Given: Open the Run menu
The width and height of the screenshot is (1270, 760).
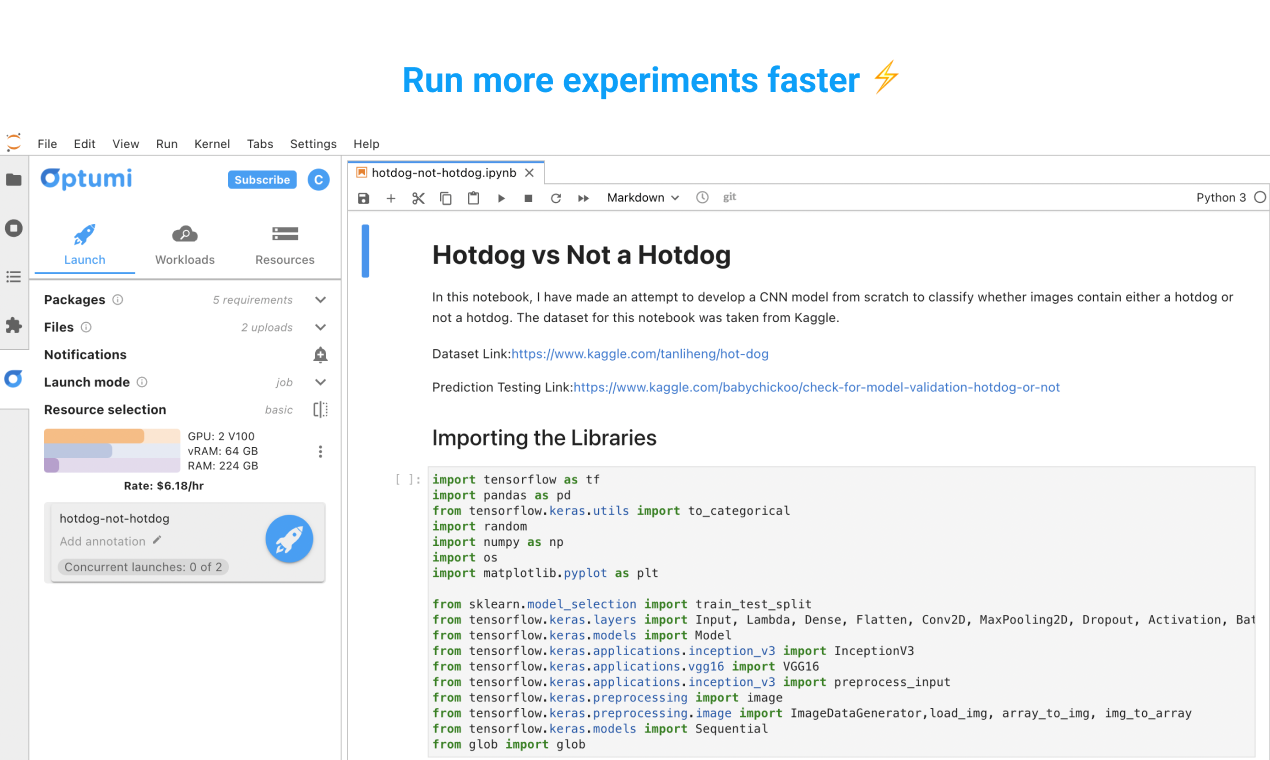Looking at the screenshot, I should 167,144.
